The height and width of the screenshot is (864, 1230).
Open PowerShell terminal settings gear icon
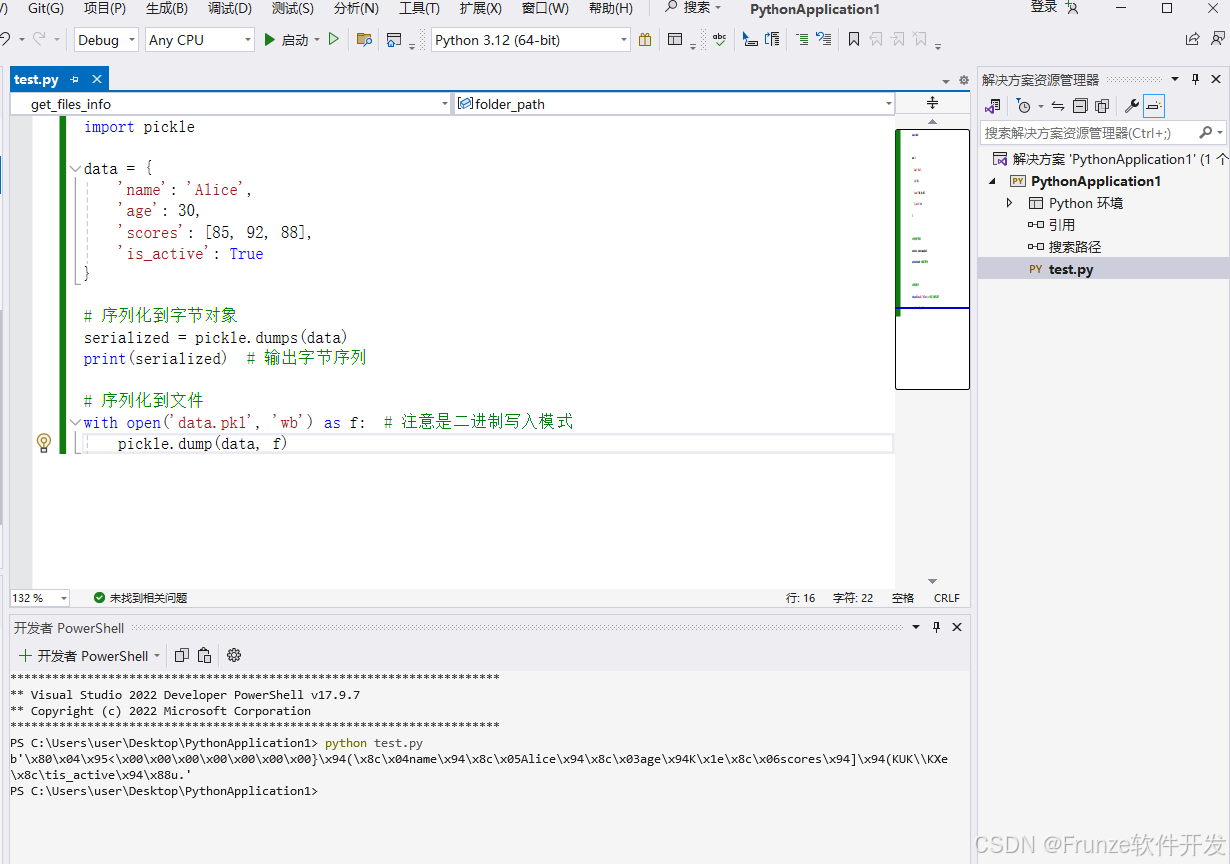(234, 656)
